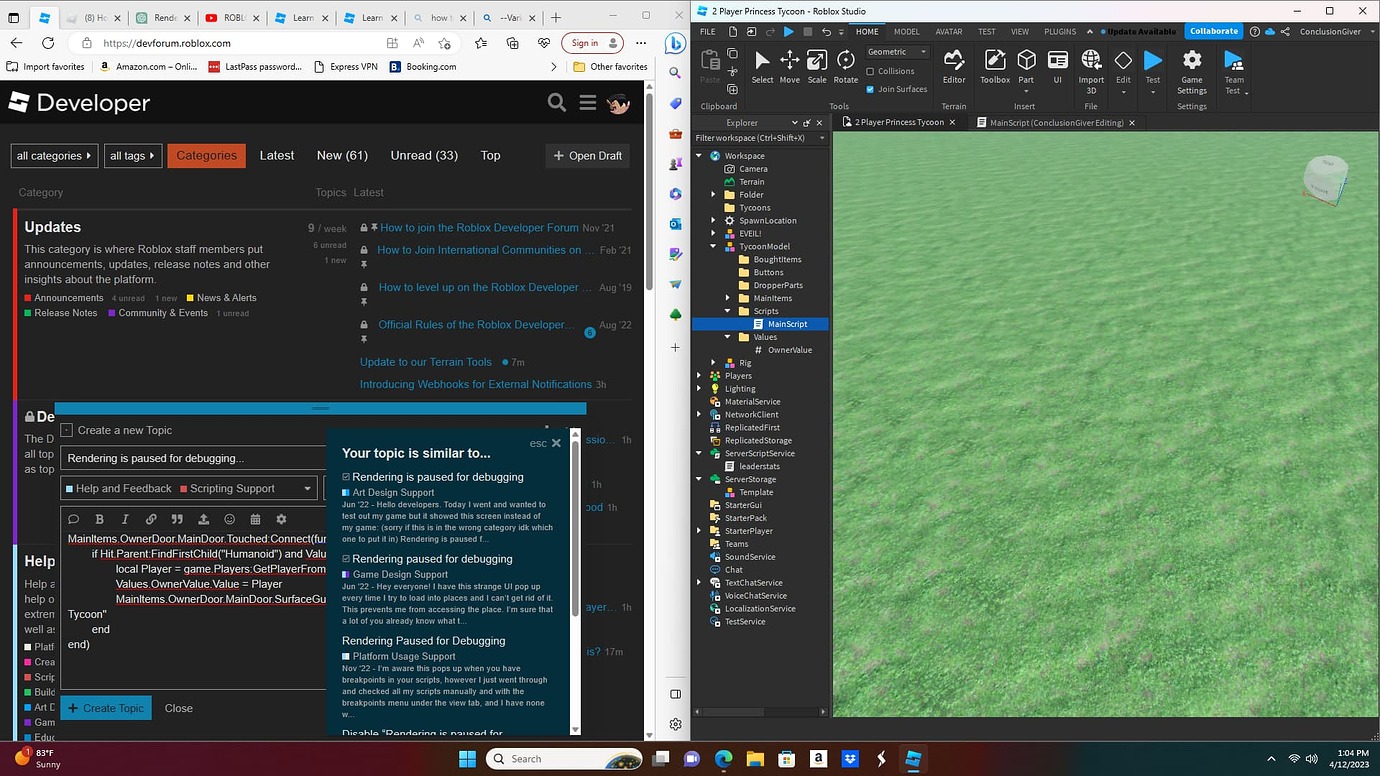
Task: Open the UI insert tool
Action: 1058,67
